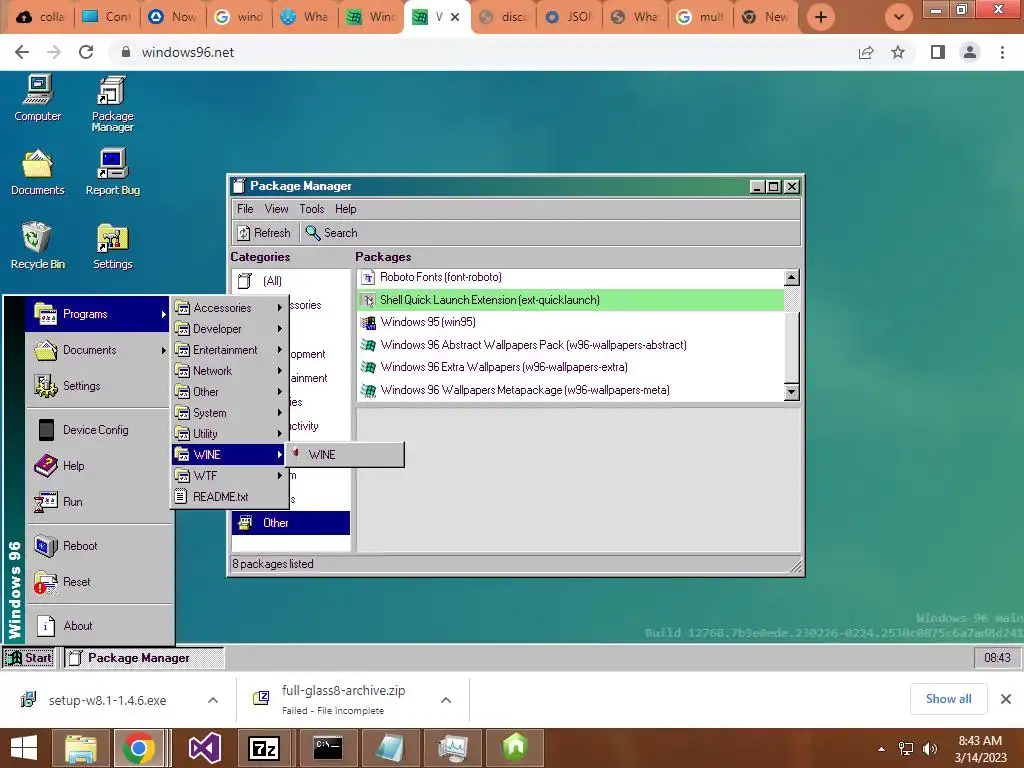
Task: Open Command Prompt from Windows taskbar
Action: [x=328, y=748]
